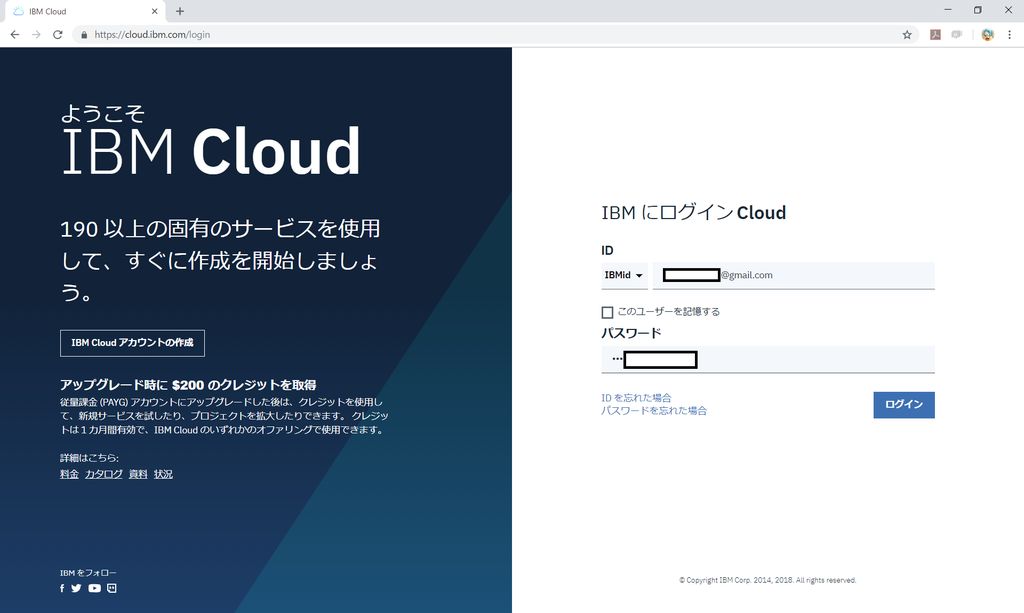1024x613 pixels.
Task: Open the 料金 link
Action: coord(69,474)
